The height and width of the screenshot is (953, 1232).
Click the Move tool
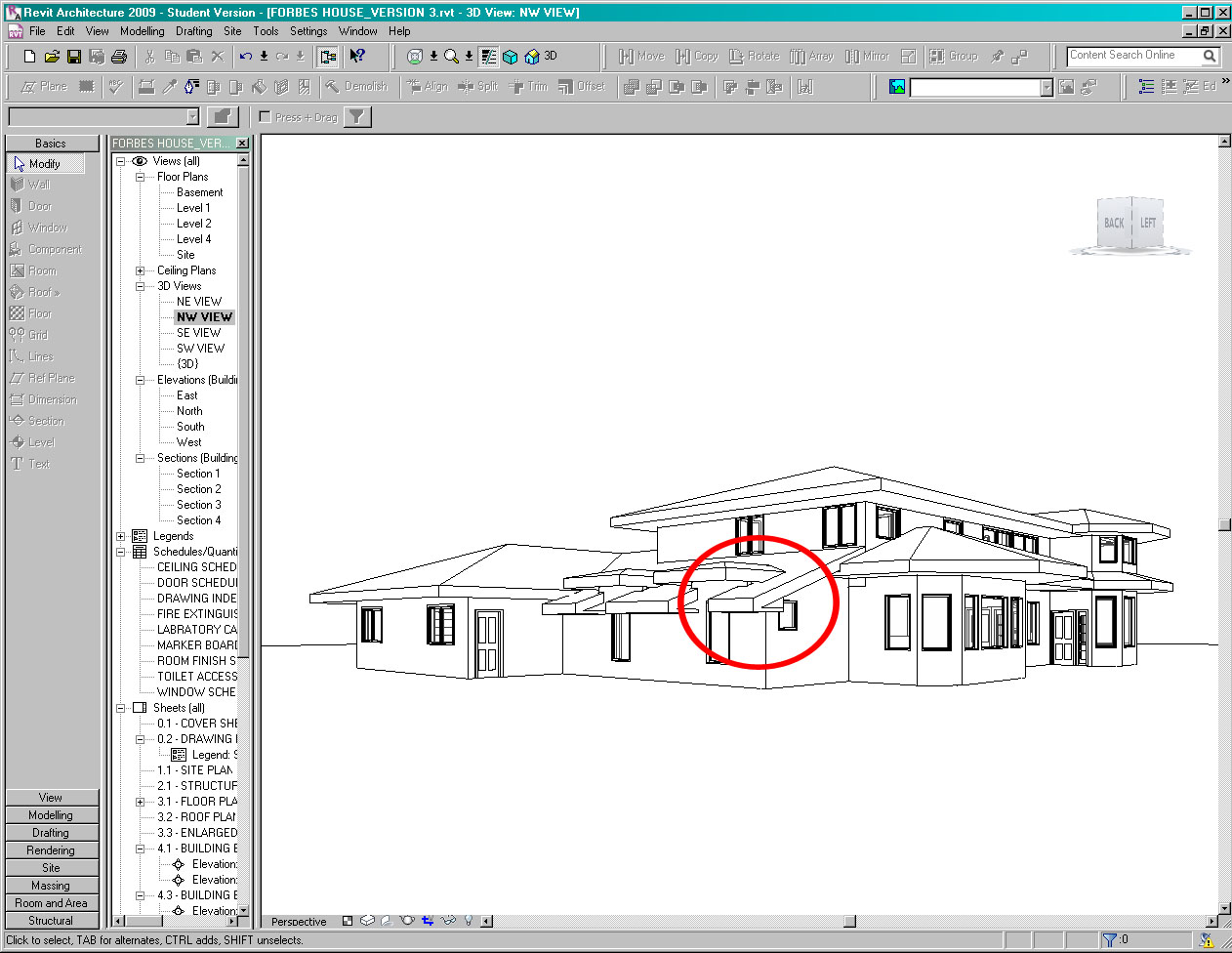641,57
